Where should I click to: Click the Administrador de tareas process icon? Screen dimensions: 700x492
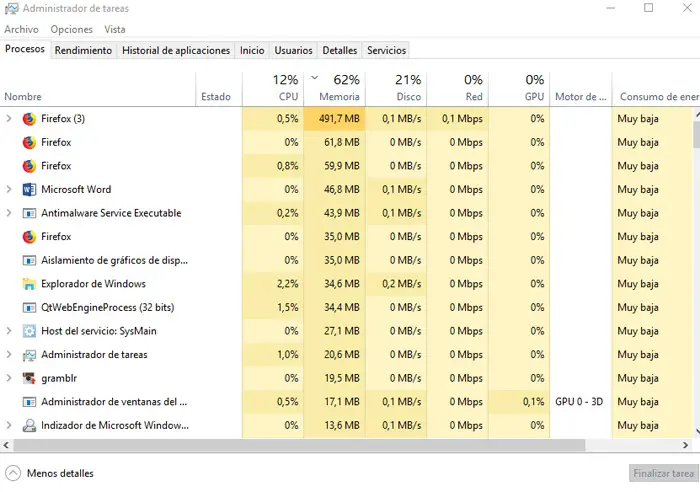tap(29, 355)
